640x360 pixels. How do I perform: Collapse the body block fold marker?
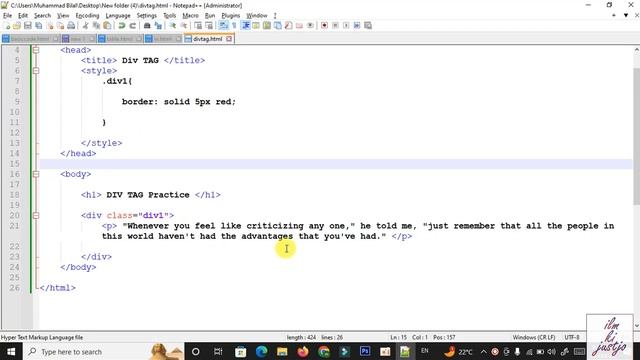[x=36, y=174]
